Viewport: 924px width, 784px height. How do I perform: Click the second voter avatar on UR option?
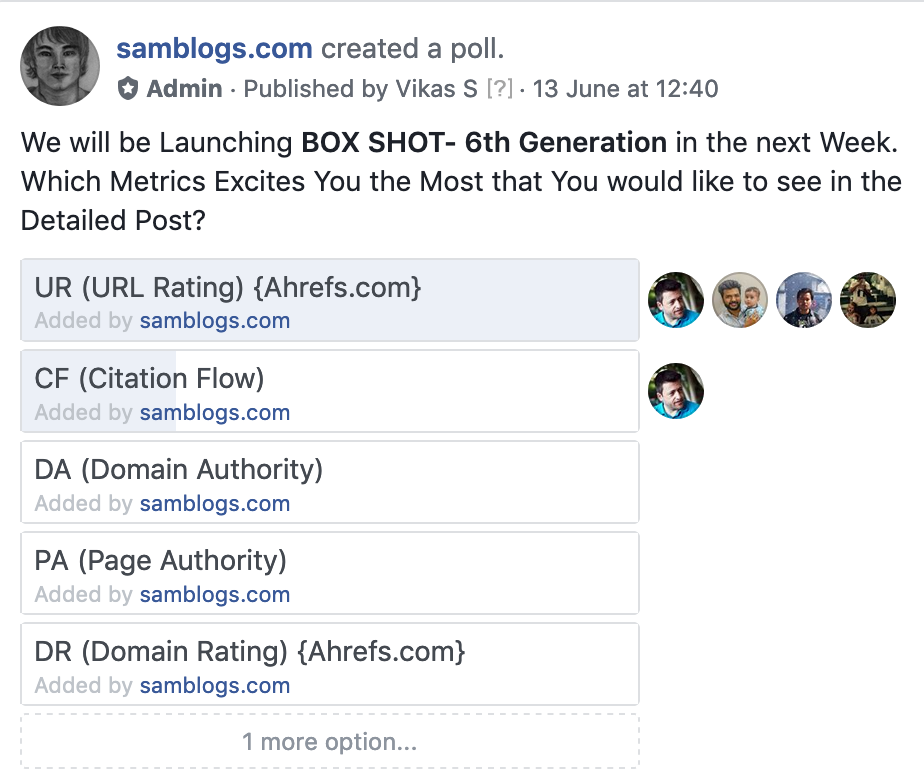[x=740, y=300]
